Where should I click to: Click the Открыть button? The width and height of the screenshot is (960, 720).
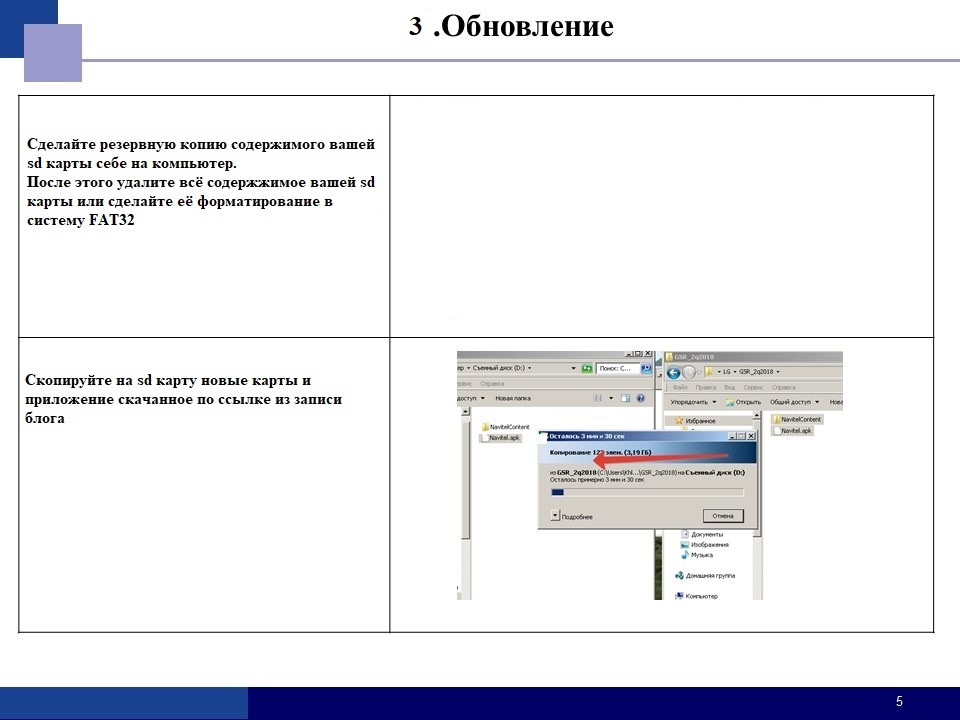tap(743, 402)
